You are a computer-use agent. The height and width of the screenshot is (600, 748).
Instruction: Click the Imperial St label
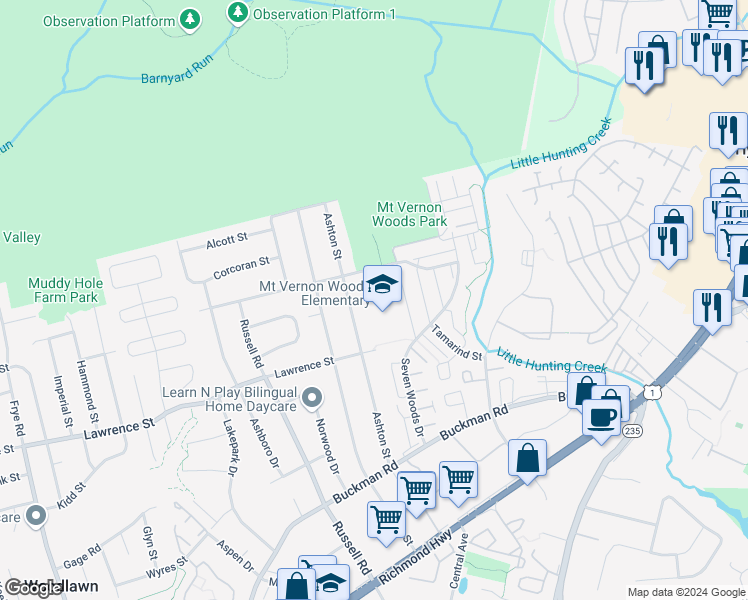(63, 401)
